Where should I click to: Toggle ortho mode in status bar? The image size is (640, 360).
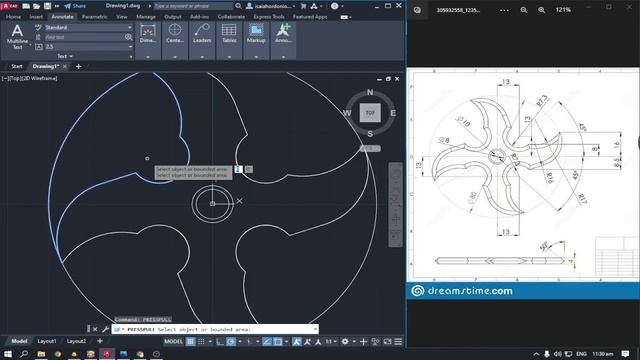tap(220, 342)
